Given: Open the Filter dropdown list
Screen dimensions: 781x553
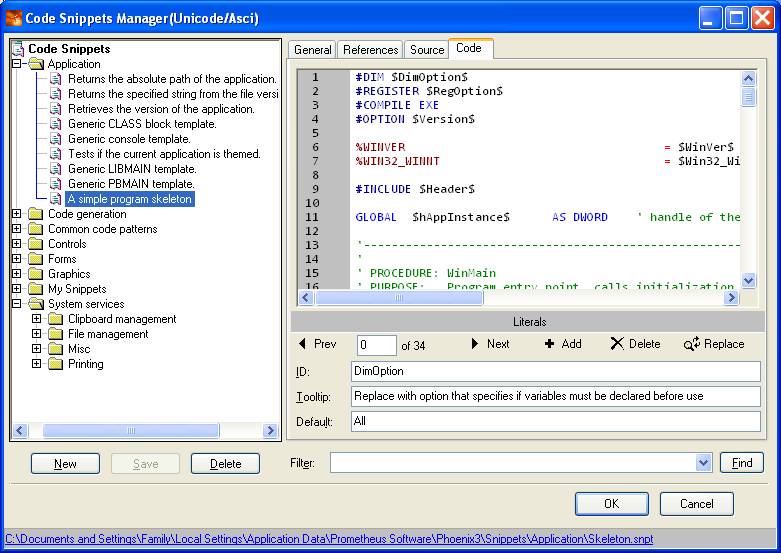Looking at the screenshot, I should 703,463.
